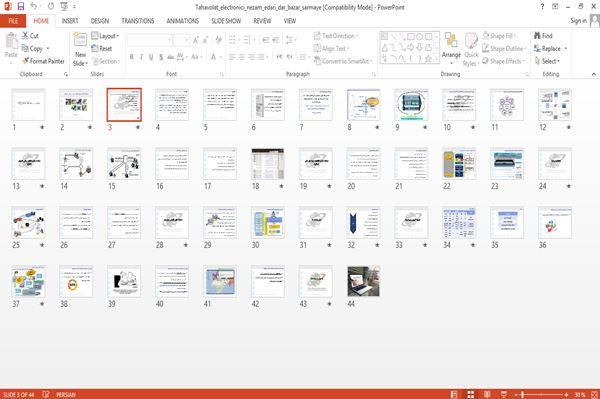Click the New Slide icon

pos(80,40)
